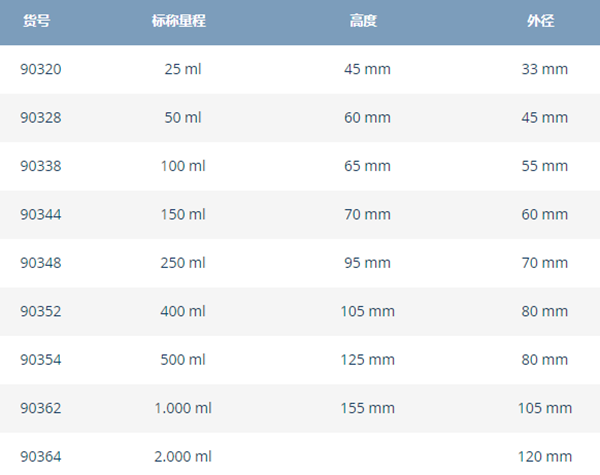Click the 33 mm outer diameter cell
This screenshot has height=475, width=600.
tap(545, 69)
